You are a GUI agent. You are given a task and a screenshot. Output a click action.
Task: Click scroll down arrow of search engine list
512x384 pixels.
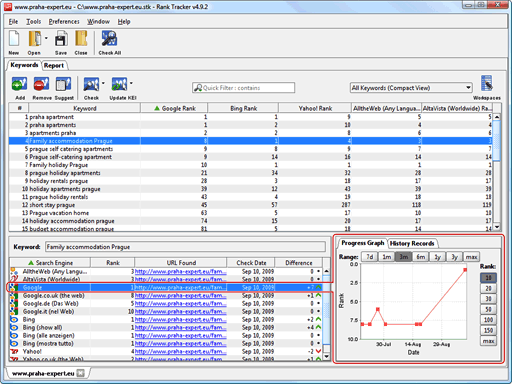[327, 356]
